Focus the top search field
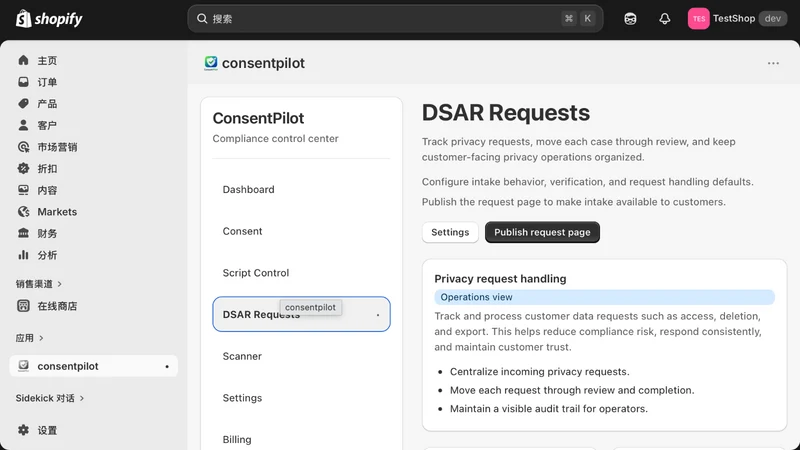 (395, 19)
